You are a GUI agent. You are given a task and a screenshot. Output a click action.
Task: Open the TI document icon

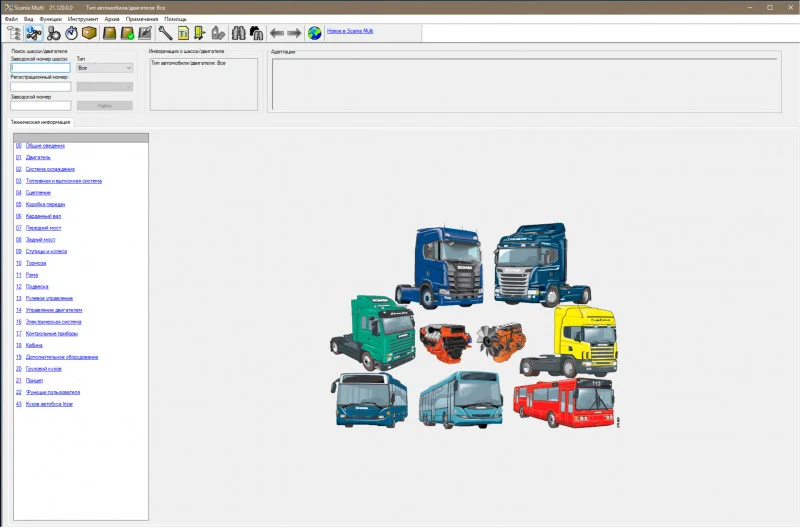pyautogui.click(x=183, y=34)
